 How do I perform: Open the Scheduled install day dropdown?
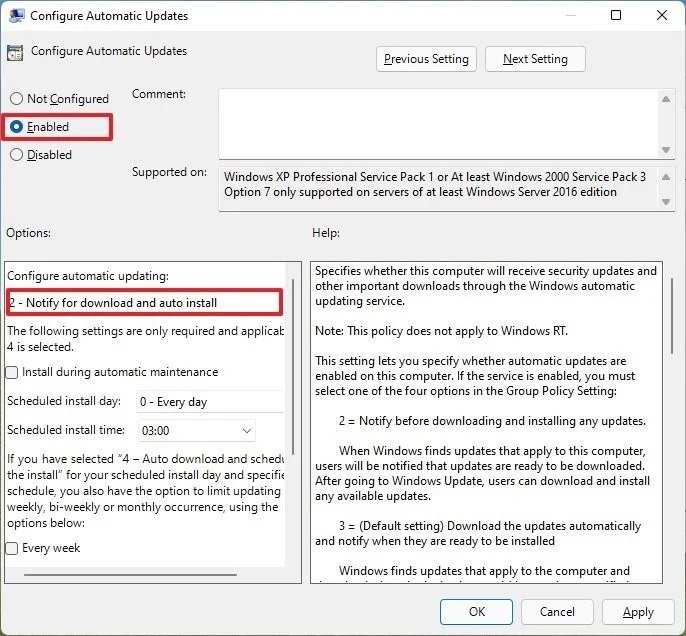[x=210, y=402]
